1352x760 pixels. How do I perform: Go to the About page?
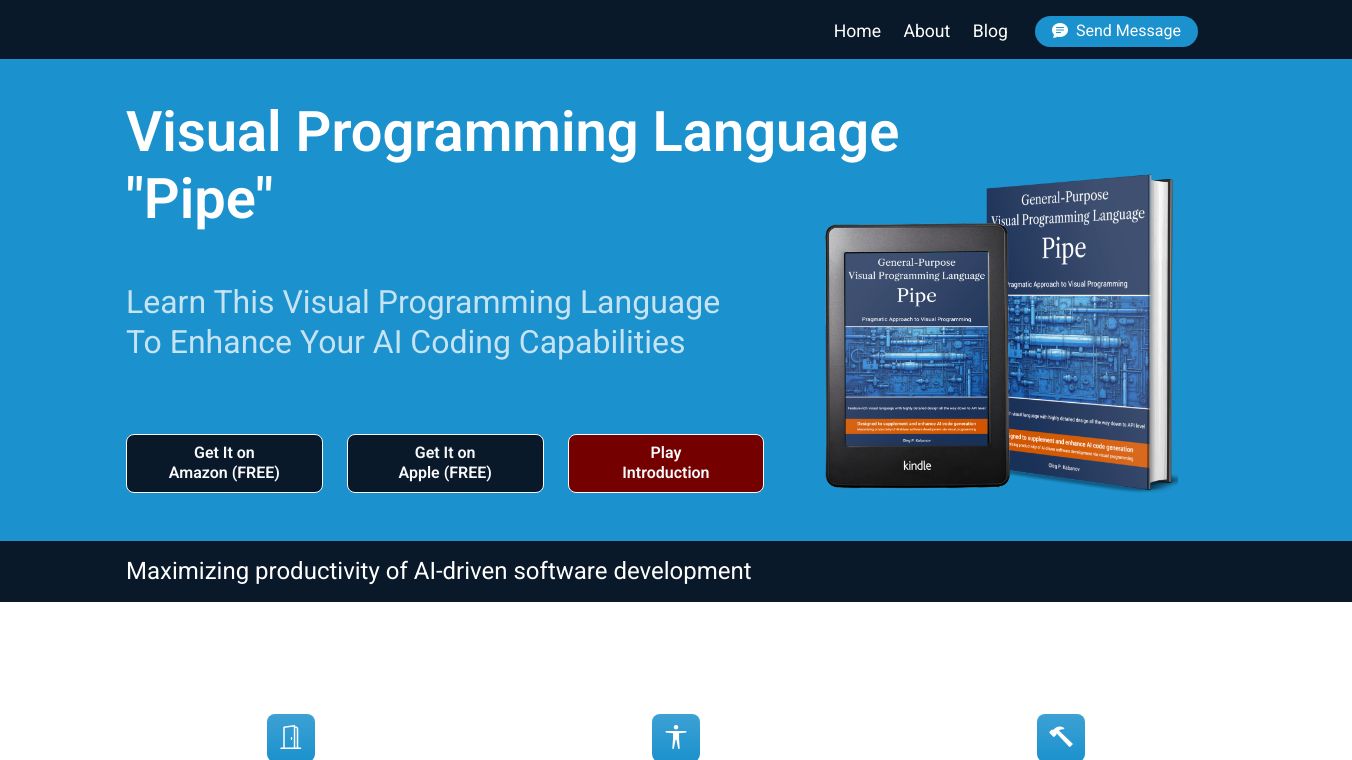tap(927, 31)
